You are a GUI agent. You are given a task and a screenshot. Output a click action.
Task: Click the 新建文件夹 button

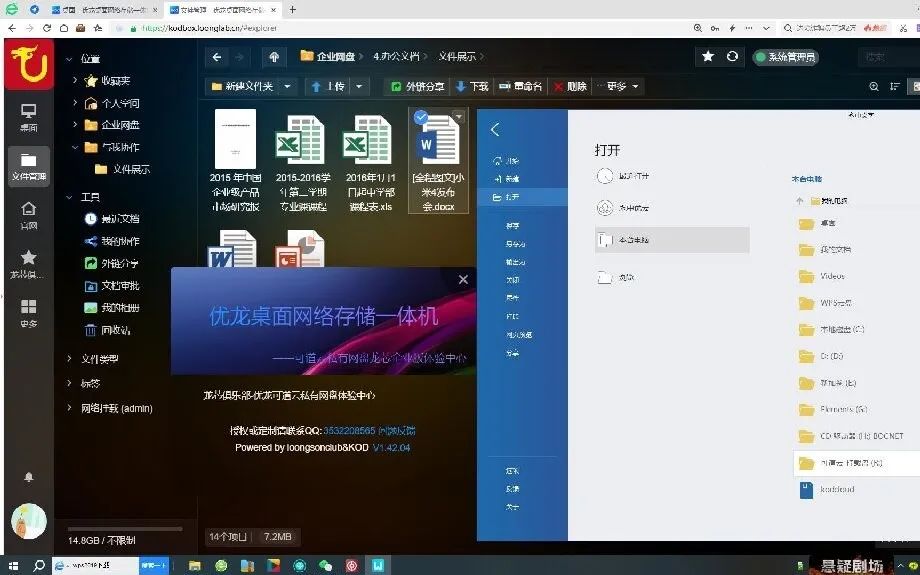(x=242, y=87)
